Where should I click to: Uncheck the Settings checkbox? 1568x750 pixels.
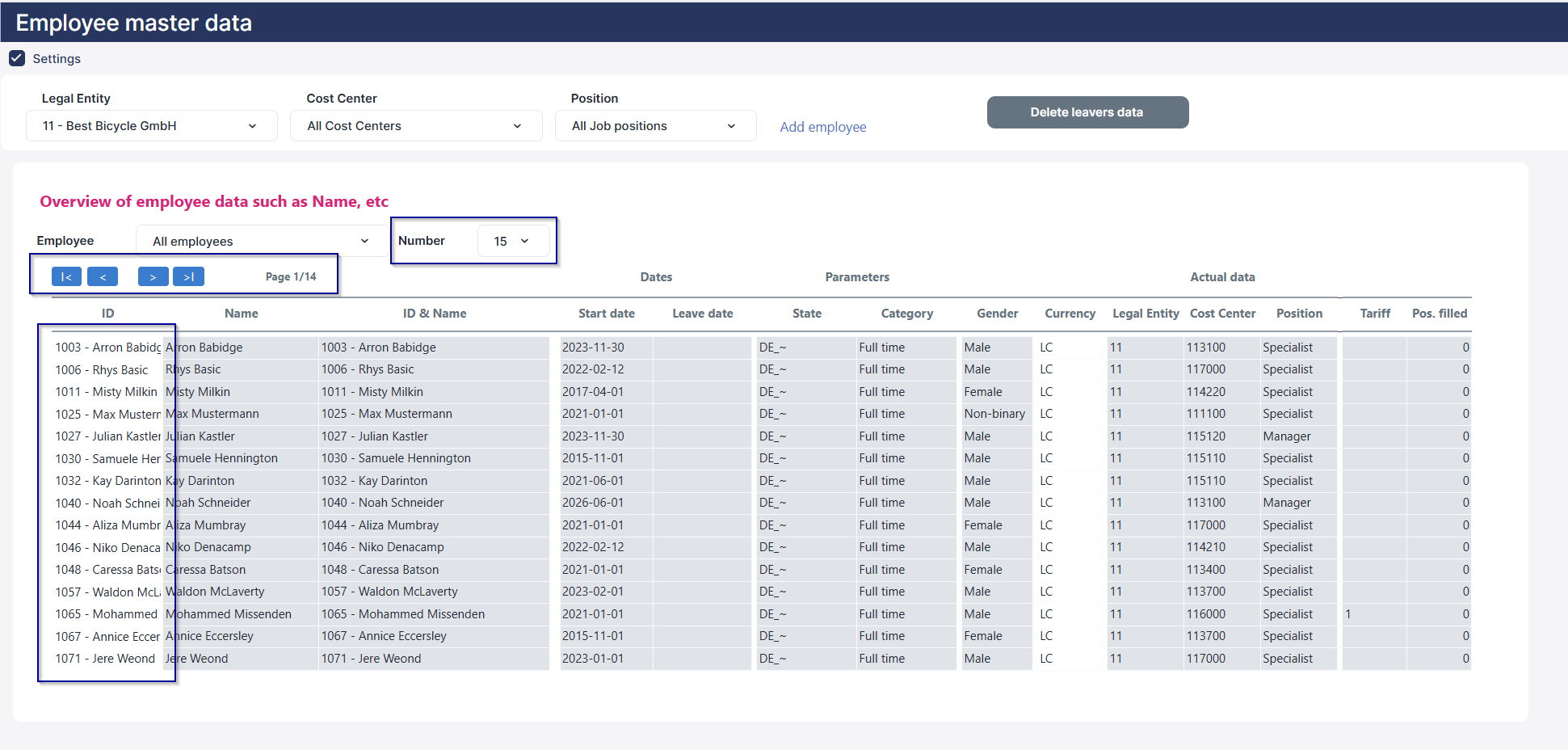tap(17, 58)
